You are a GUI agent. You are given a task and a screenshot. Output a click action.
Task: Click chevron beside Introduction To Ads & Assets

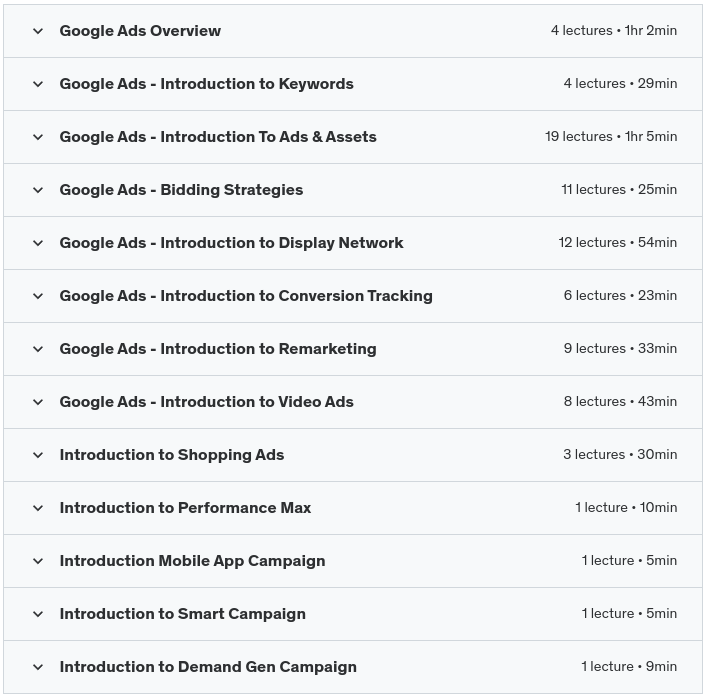[38, 137]
